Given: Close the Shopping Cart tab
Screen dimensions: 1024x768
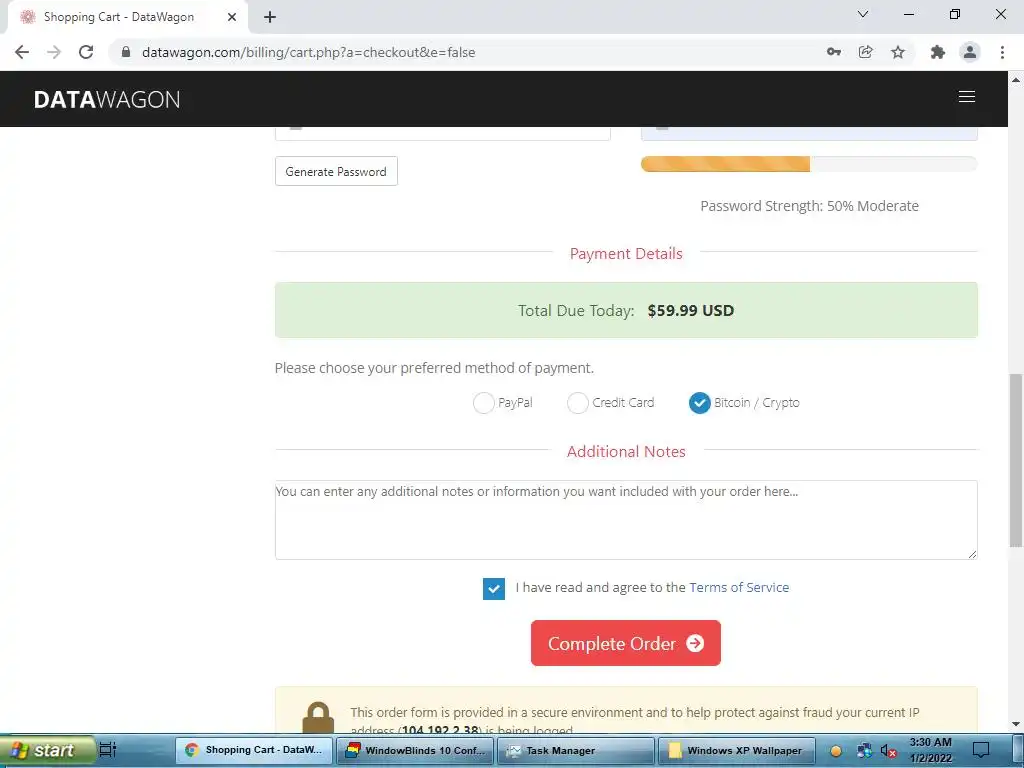Looking at the screenshot, I should coord(232,17).
